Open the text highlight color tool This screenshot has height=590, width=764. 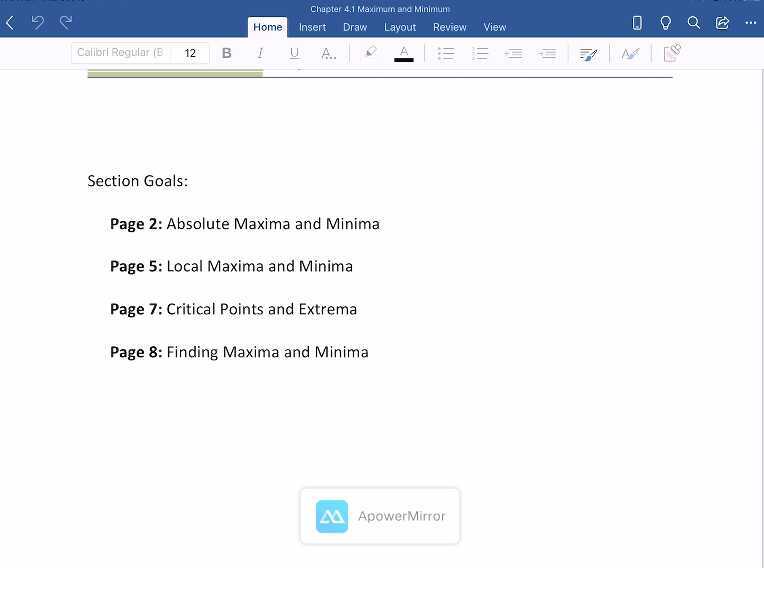(370, 53)
